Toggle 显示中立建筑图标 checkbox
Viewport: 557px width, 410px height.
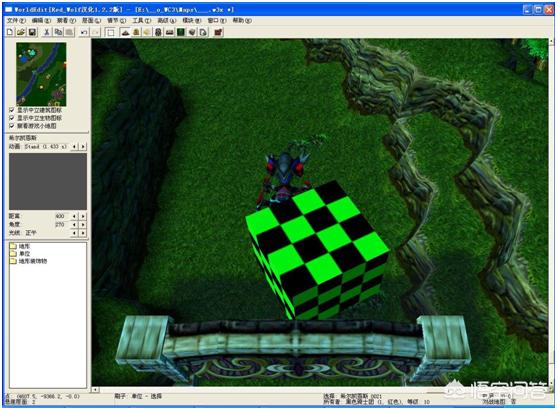(12, 110)
